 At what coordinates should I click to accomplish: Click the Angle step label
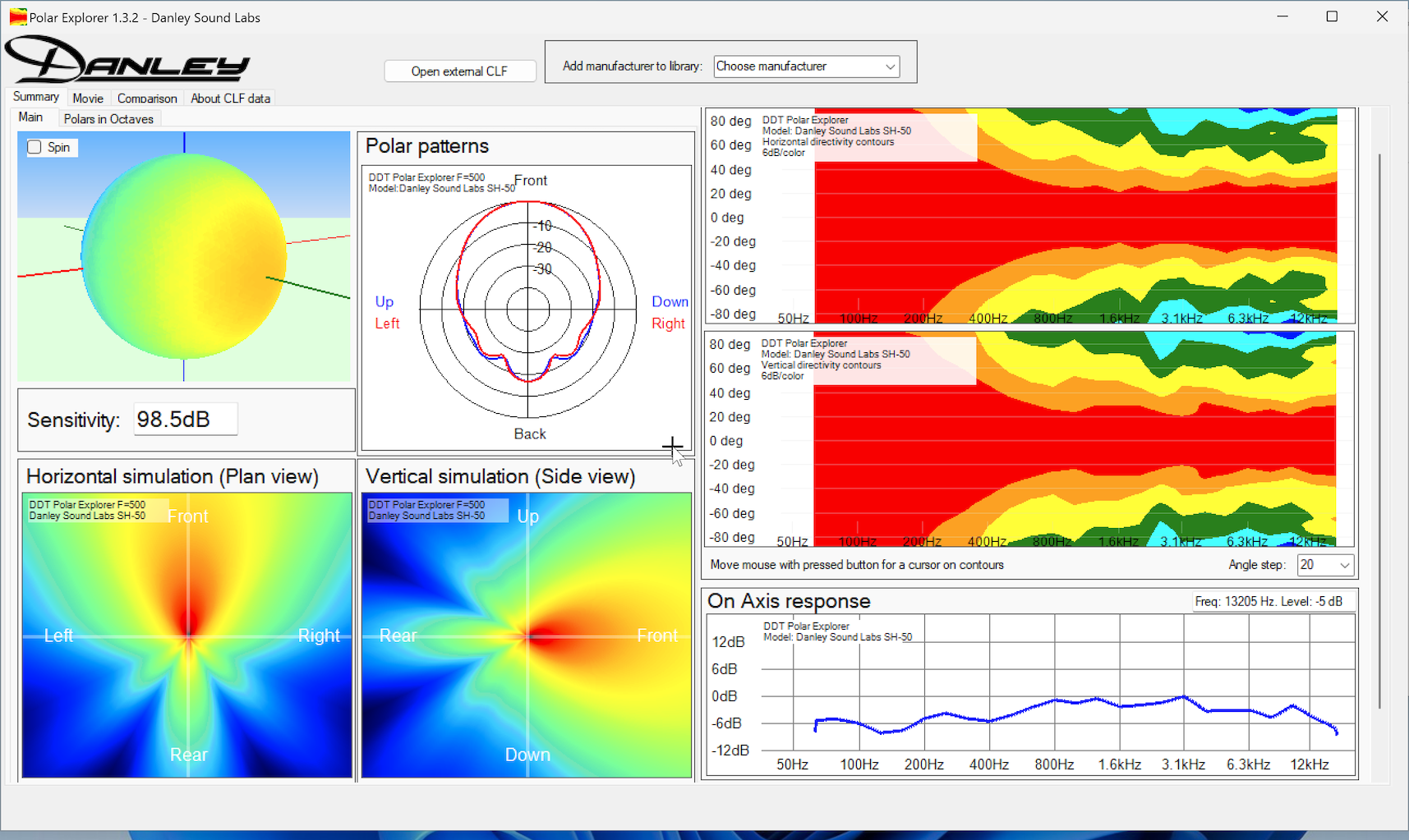[x=1257, y=565]
